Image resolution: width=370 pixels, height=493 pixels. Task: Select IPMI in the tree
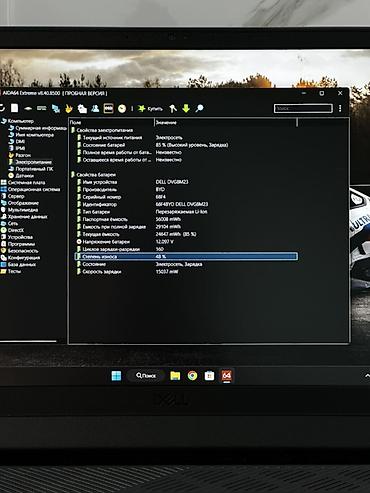pyautogui.click(x=17, y=148)
